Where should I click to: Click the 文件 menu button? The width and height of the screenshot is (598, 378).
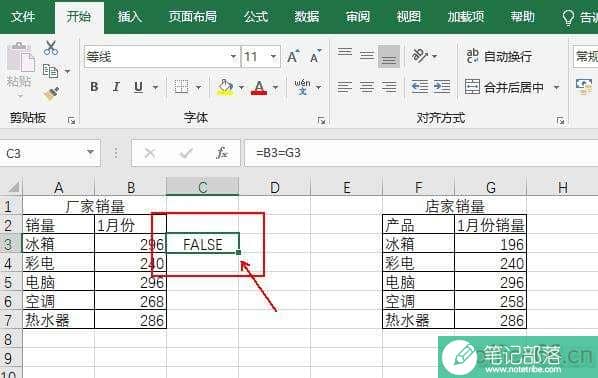point(23,16)
